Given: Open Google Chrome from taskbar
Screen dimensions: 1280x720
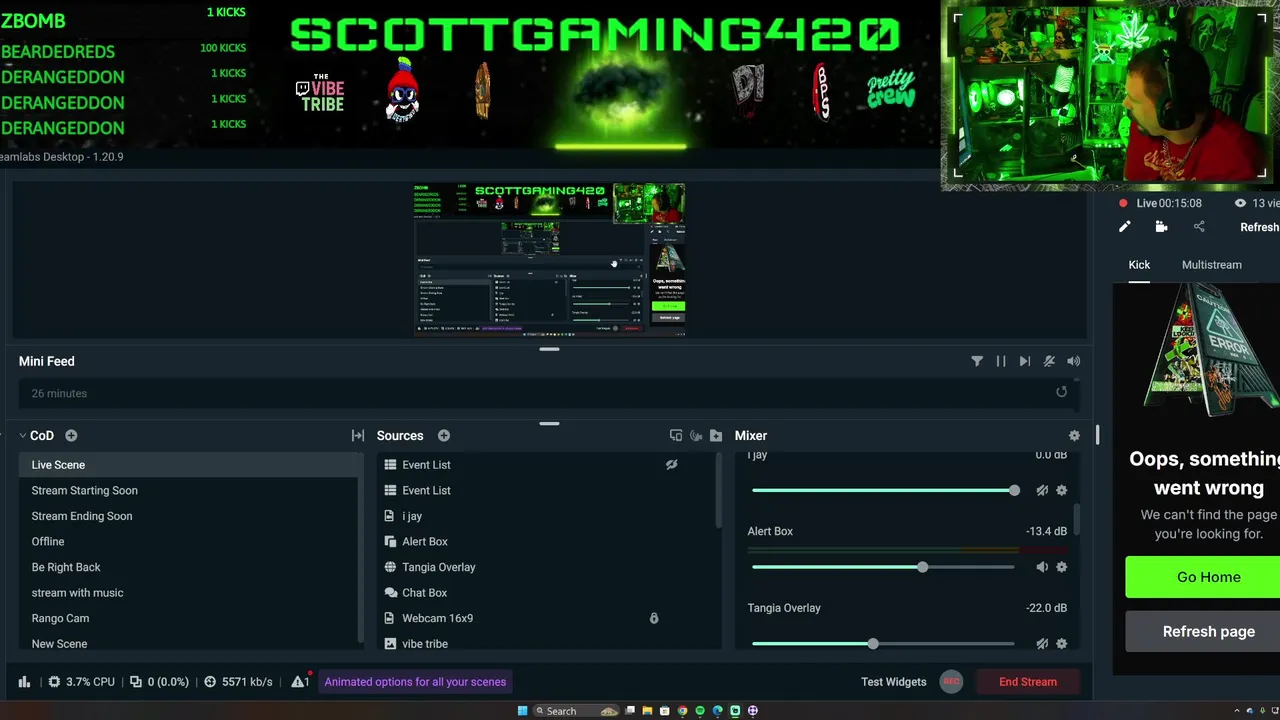Looking at the screenshot, I should (x=682, y=711).
